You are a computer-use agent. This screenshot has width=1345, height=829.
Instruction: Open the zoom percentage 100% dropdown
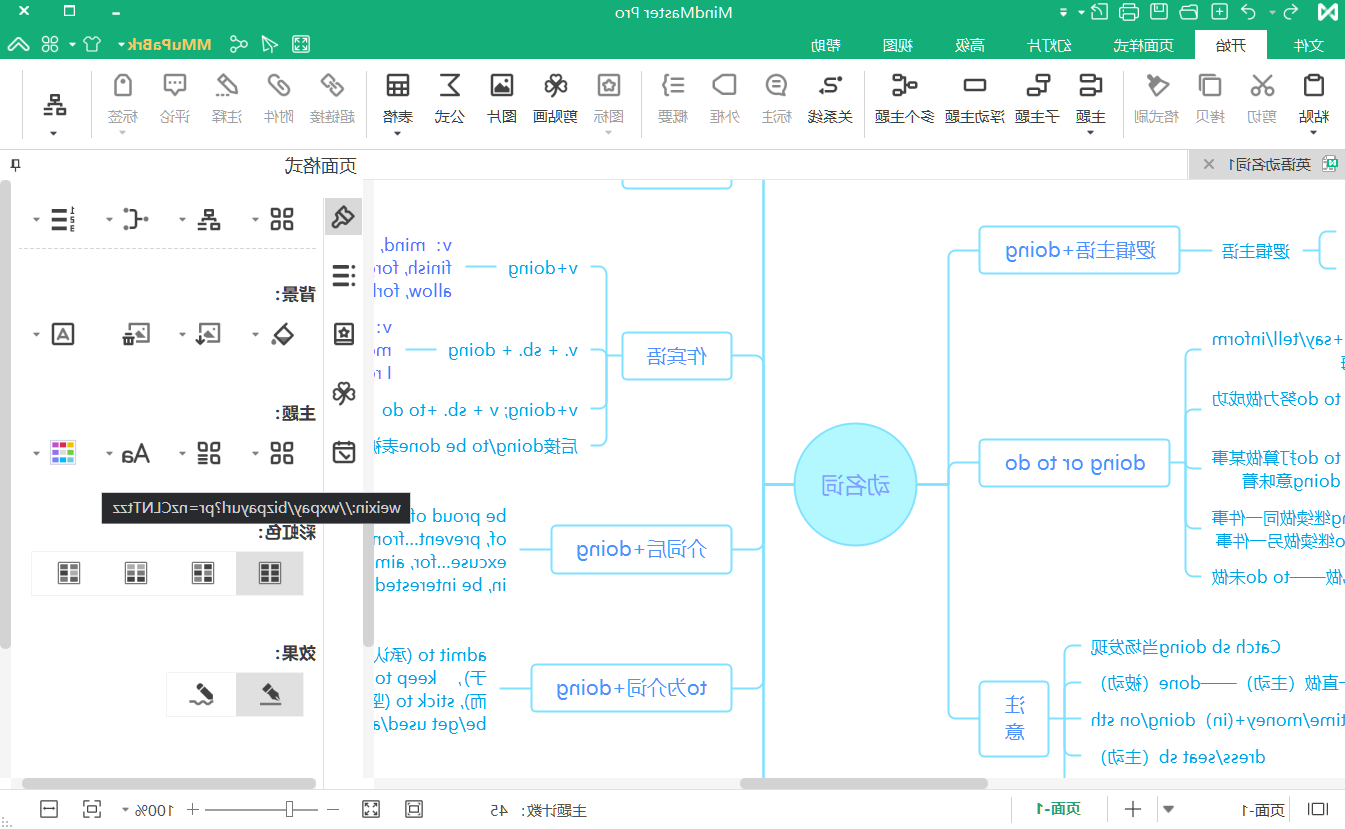click(125, 809)
